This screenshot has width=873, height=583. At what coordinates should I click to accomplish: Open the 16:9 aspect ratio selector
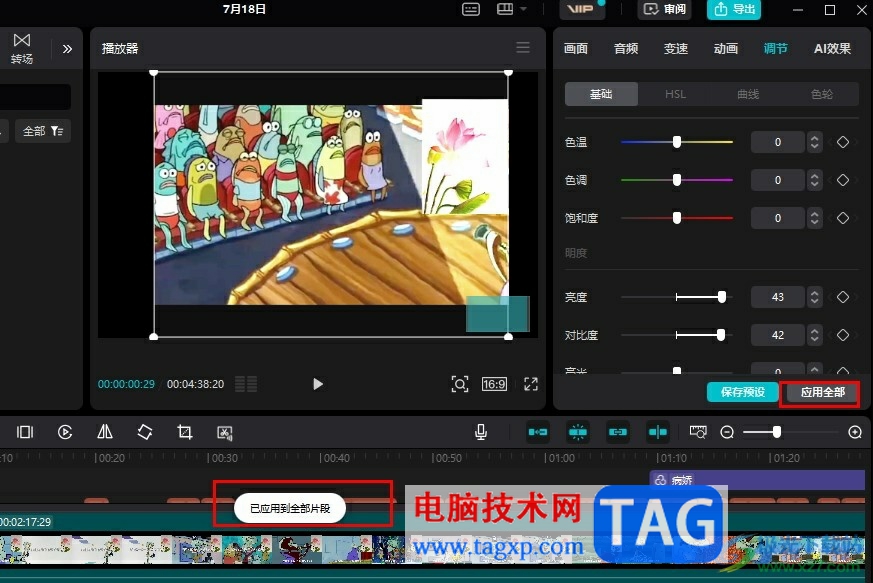(x=494, y=384)
